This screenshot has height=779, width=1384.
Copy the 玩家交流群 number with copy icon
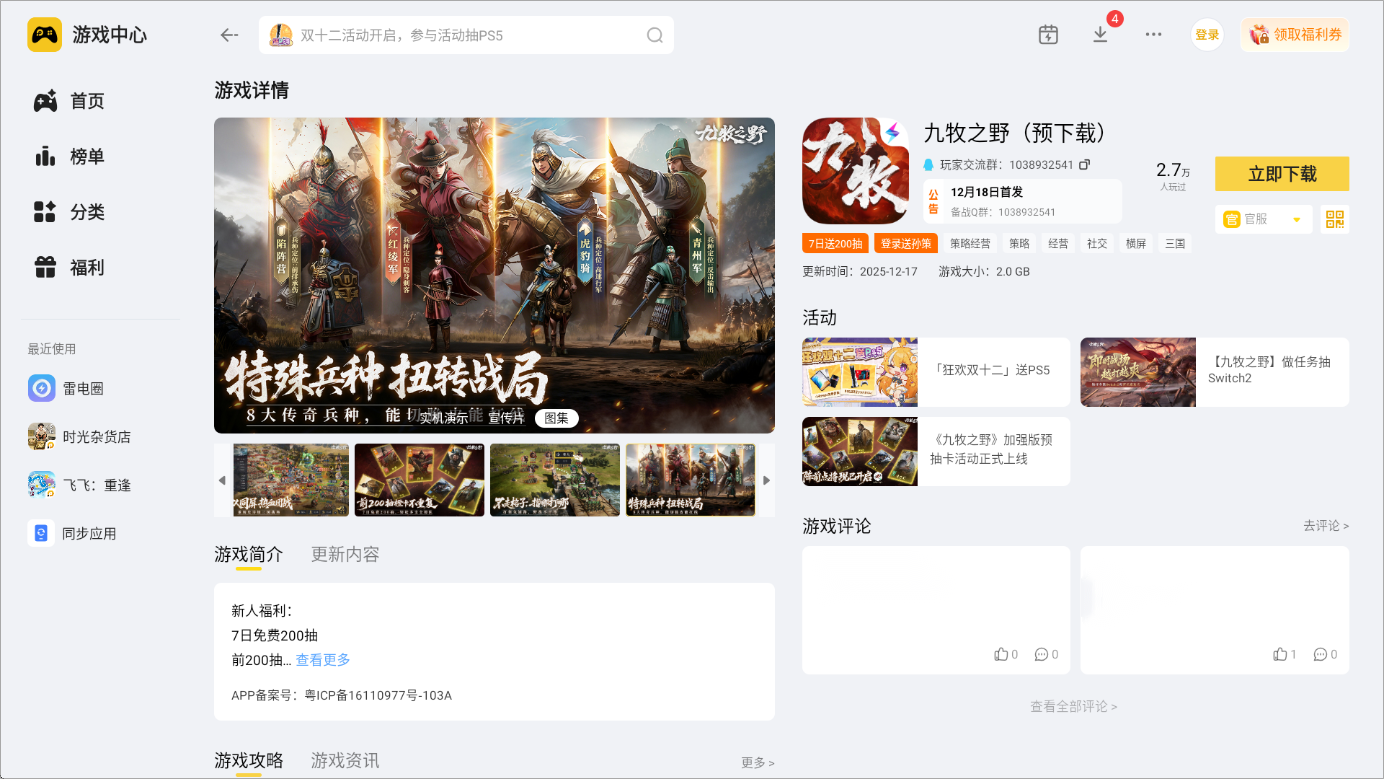pos(1084,164)
